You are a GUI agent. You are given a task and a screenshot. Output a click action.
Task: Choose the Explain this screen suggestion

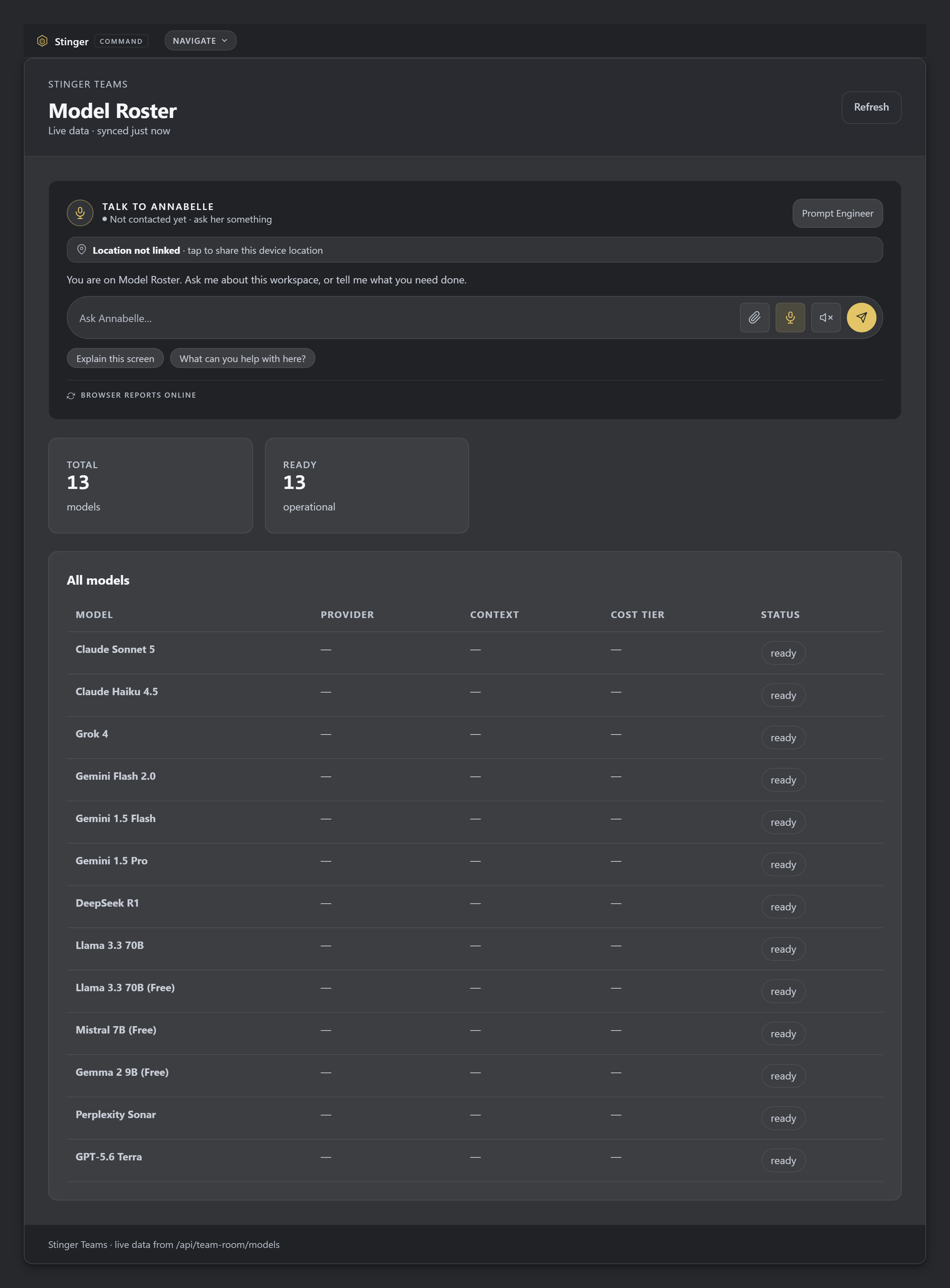click(115, 359)
